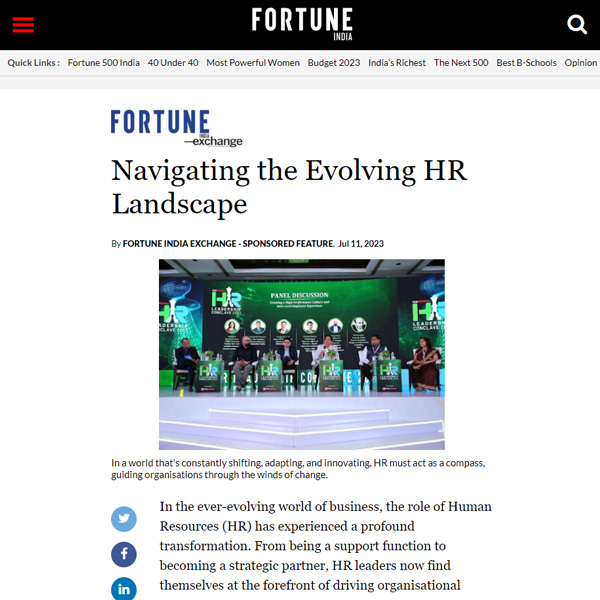Screen dimensions: 600x600
Task: Open the Opinion quick link
Action: (580, 62)
